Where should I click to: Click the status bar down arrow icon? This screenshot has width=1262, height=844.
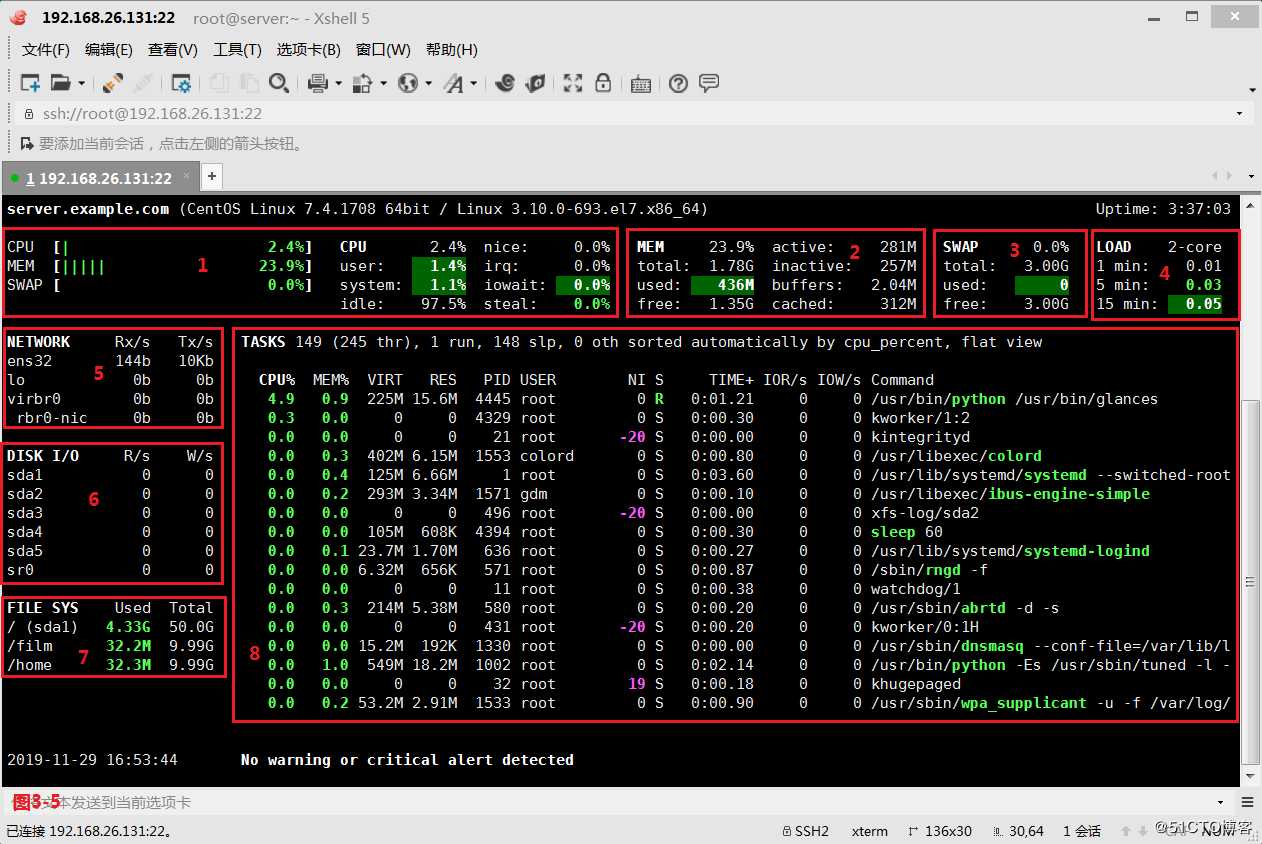[1144, 831]
